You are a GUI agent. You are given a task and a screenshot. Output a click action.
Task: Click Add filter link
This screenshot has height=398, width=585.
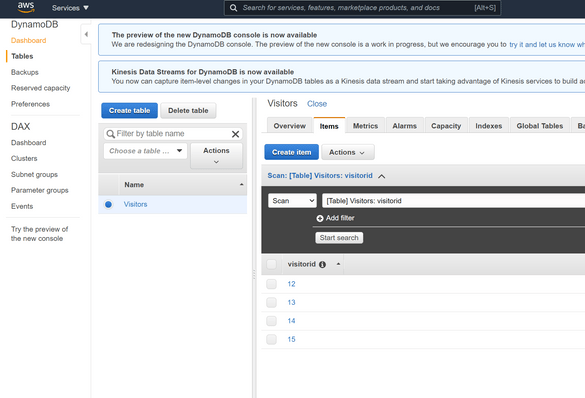[x=340, y=218]
